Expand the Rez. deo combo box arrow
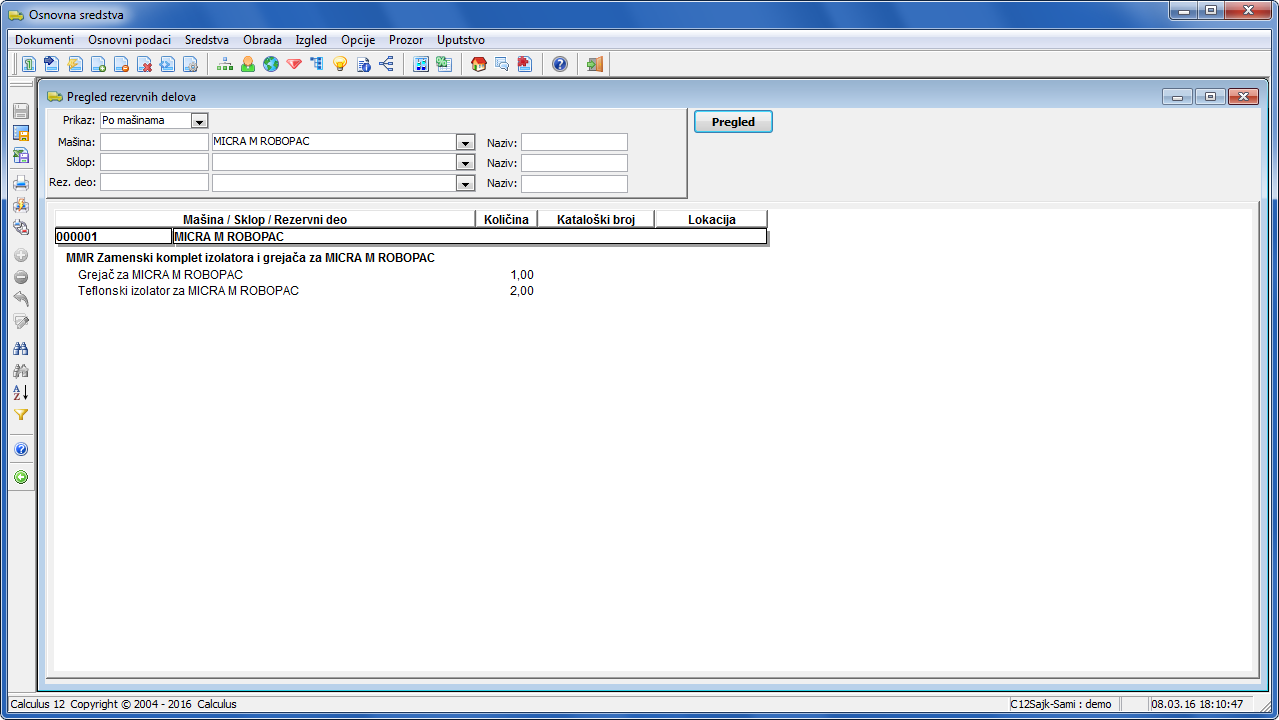 [x=465, y=184]
